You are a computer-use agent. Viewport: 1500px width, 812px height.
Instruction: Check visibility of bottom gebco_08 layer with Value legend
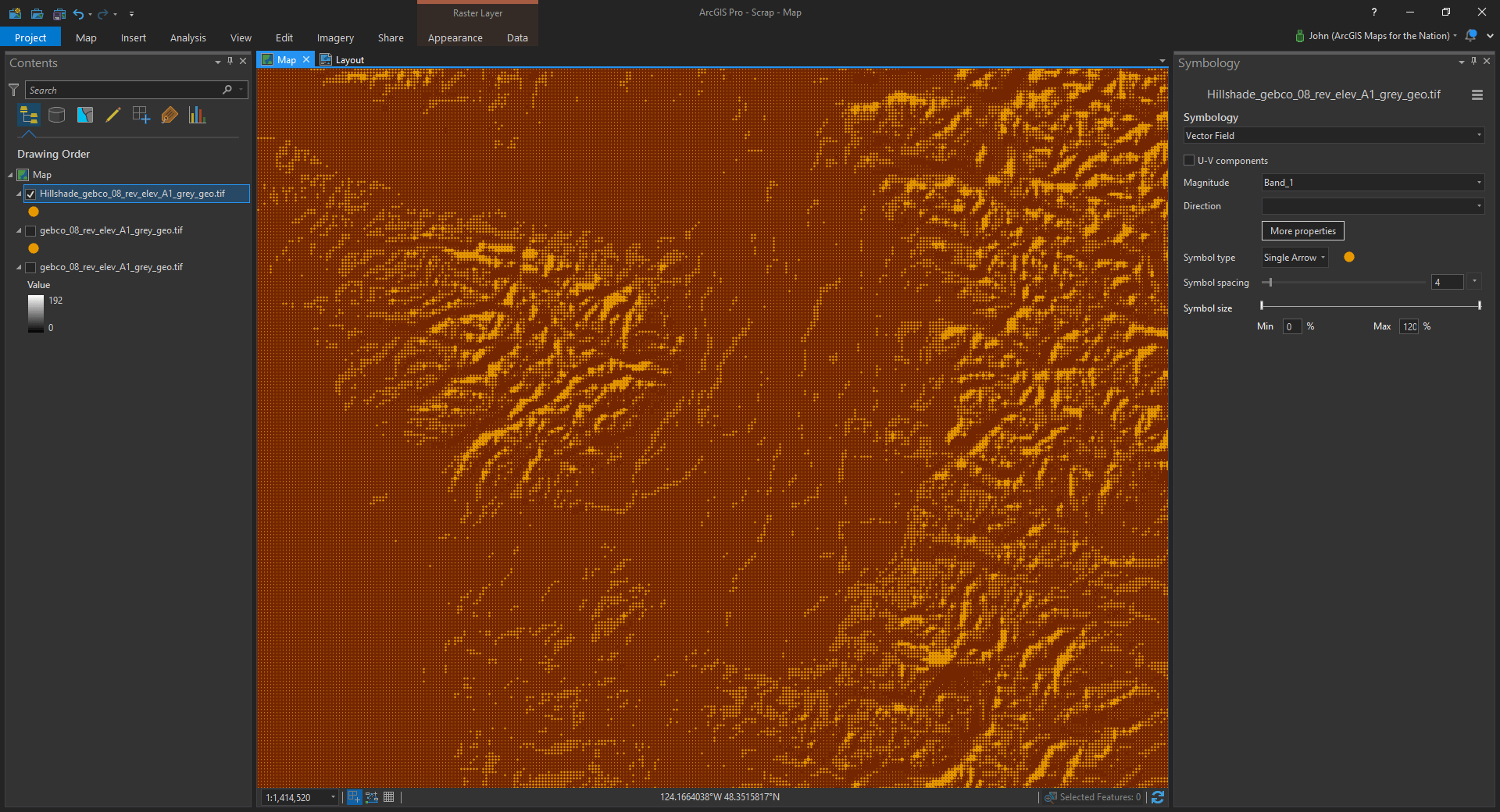[30, 267]
